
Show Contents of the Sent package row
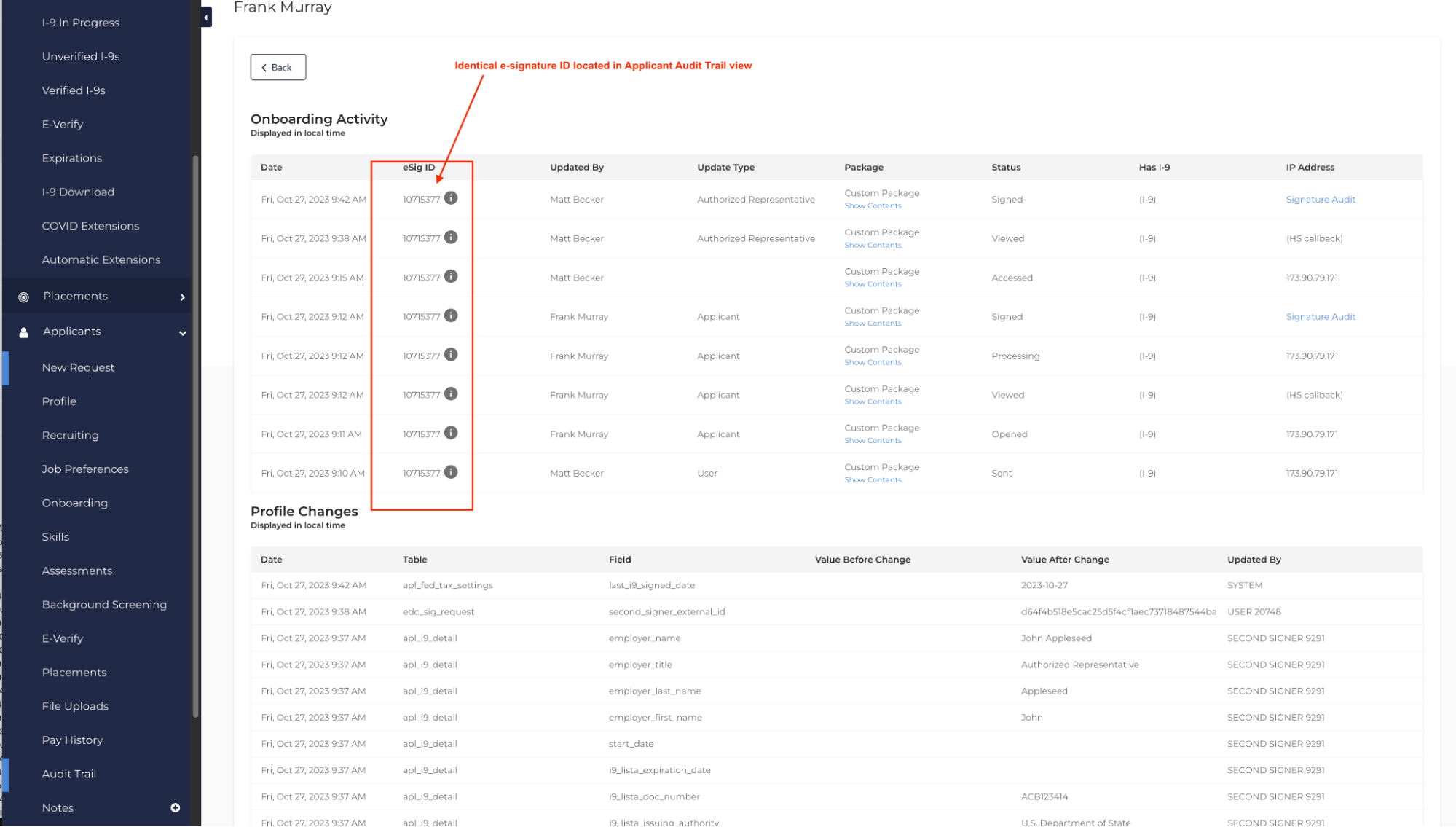pos(873,480)
